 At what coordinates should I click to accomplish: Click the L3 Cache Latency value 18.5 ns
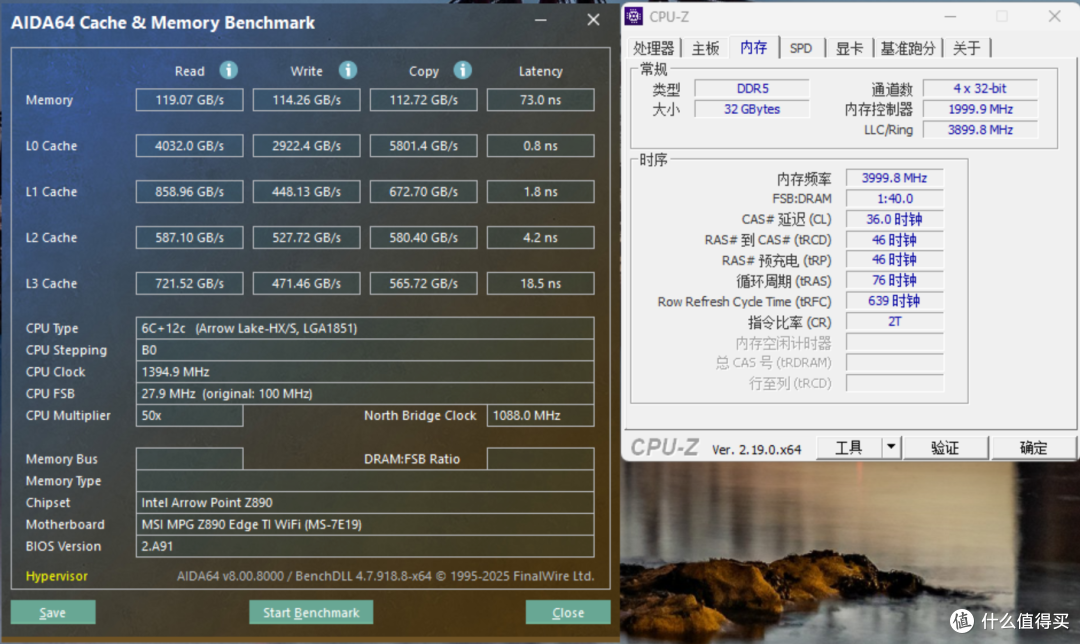(x=541, y=283)
